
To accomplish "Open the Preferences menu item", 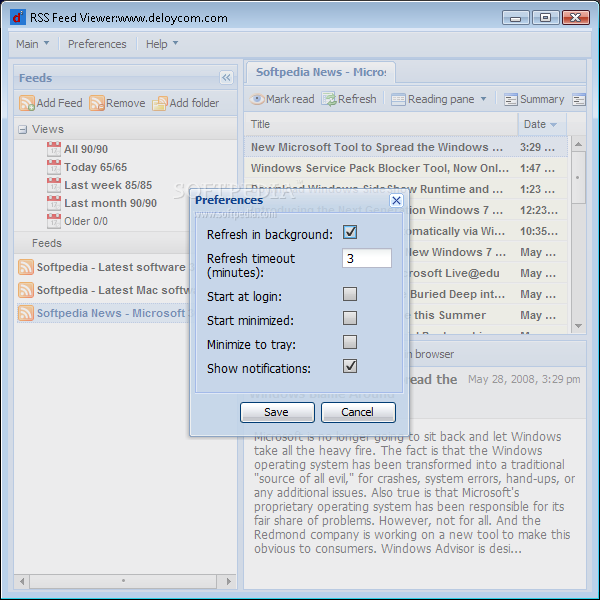I will click(x=97, y=44).
